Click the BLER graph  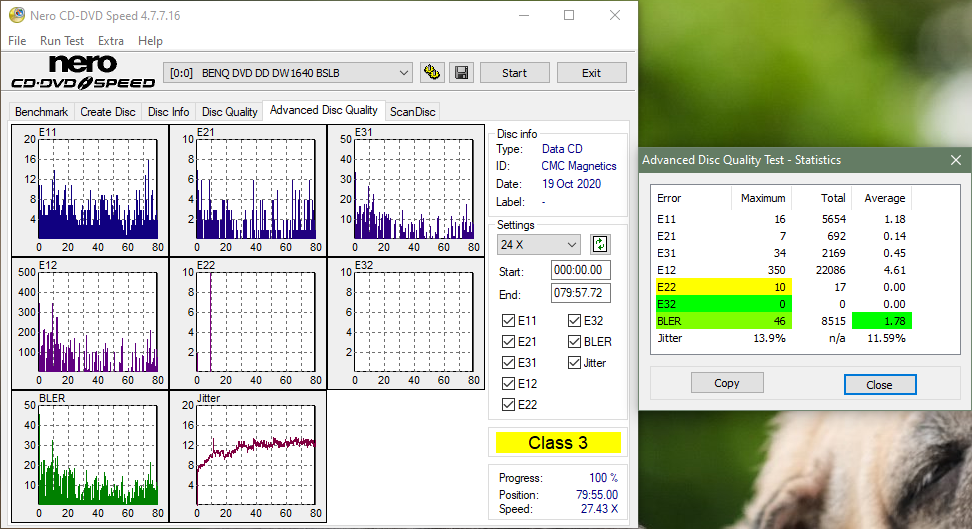[90, 456]
